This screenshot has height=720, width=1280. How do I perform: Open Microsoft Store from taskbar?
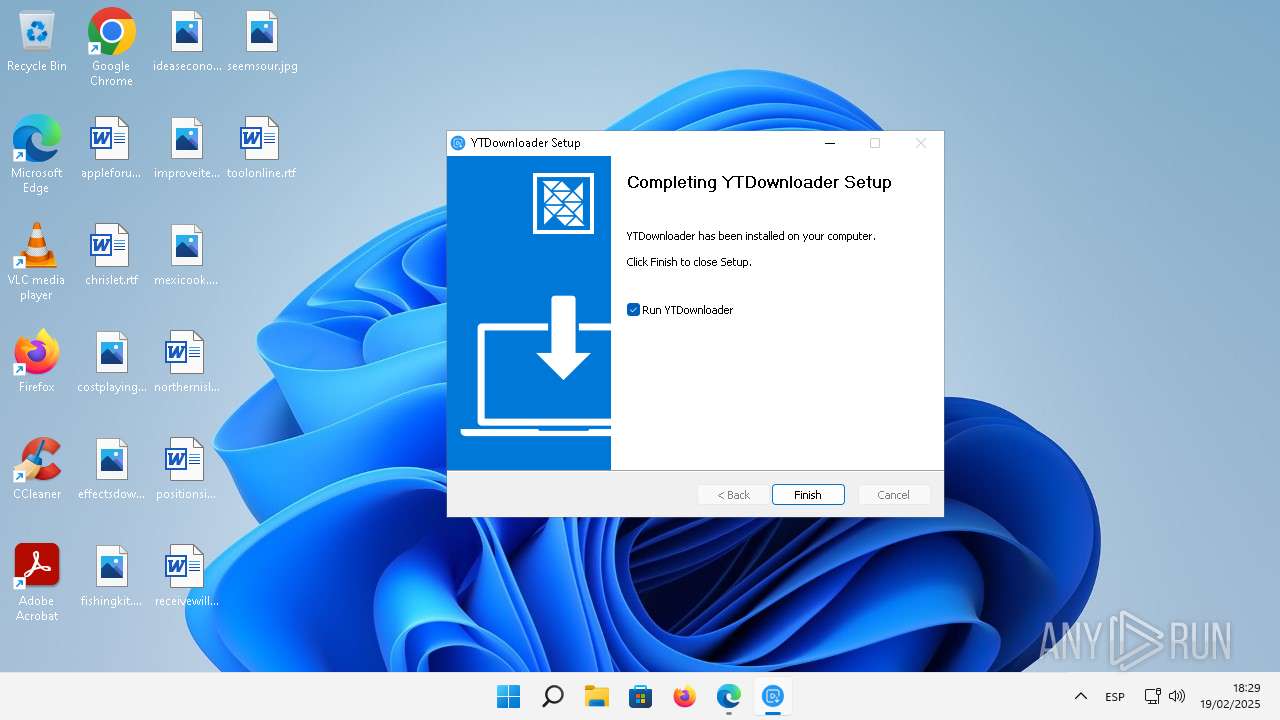[640, 696]
